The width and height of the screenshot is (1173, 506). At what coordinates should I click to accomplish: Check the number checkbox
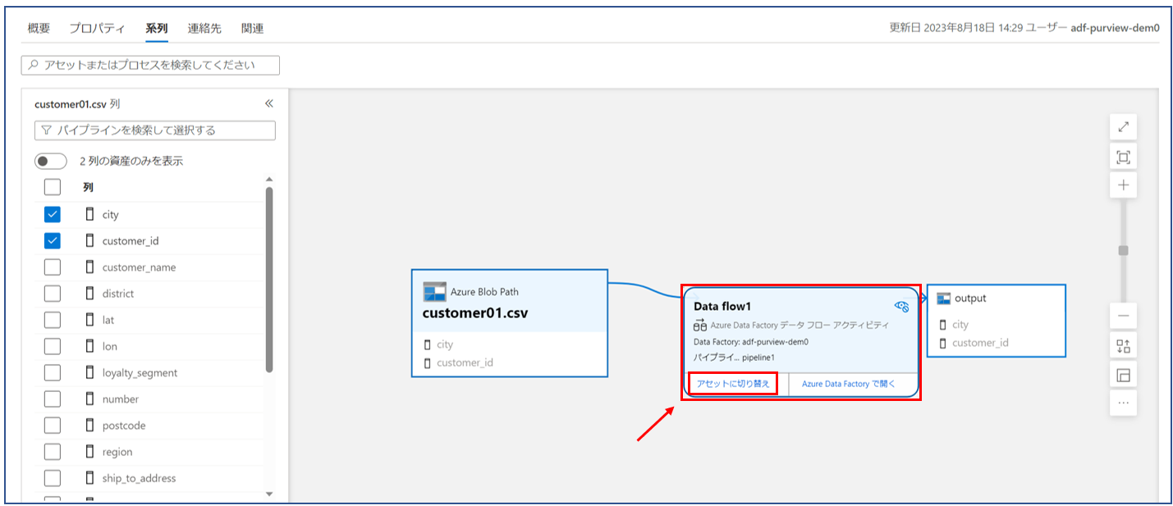(52, 399)
